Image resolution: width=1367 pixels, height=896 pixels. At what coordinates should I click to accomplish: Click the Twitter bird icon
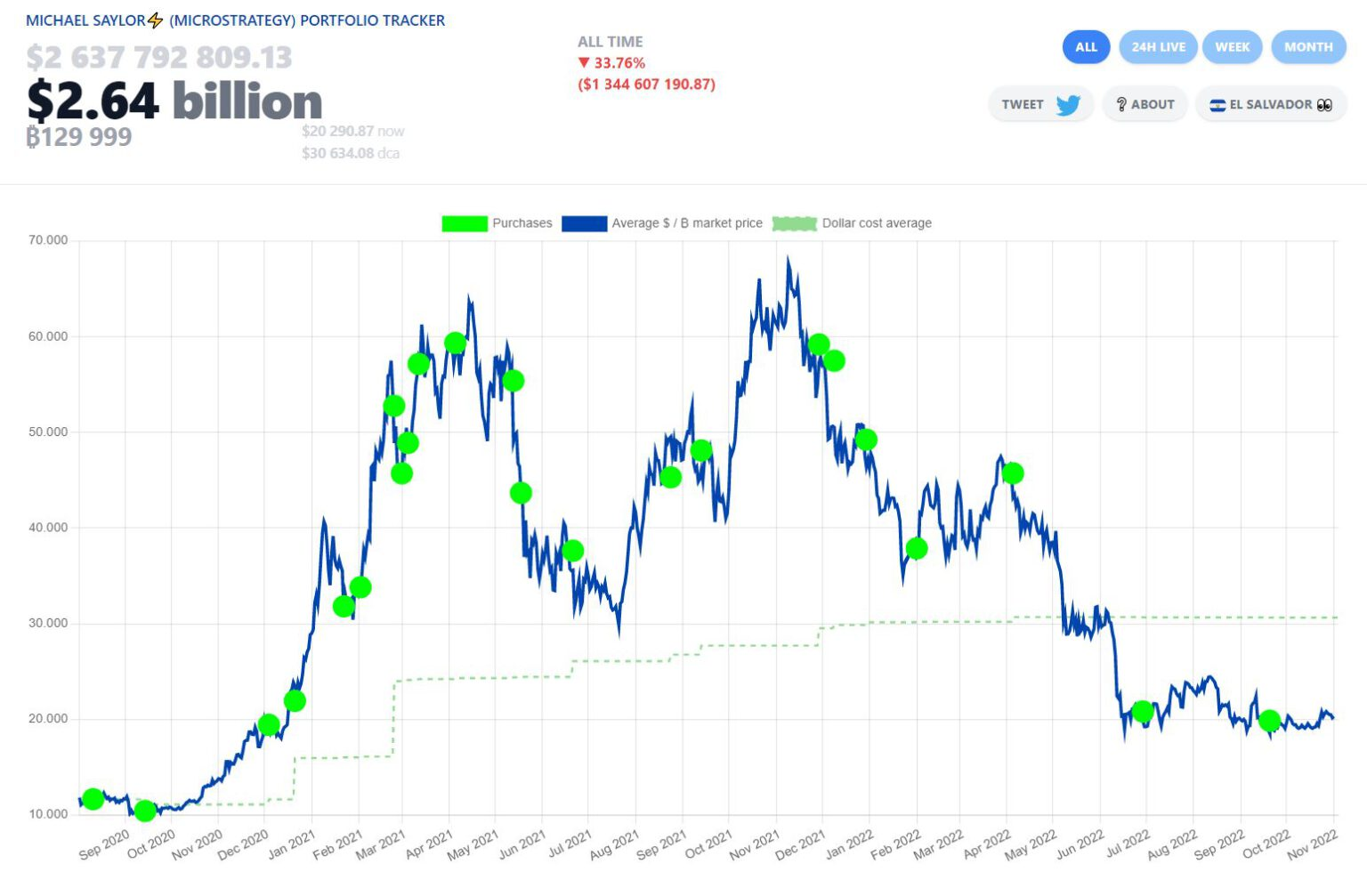pos(1068,105)
